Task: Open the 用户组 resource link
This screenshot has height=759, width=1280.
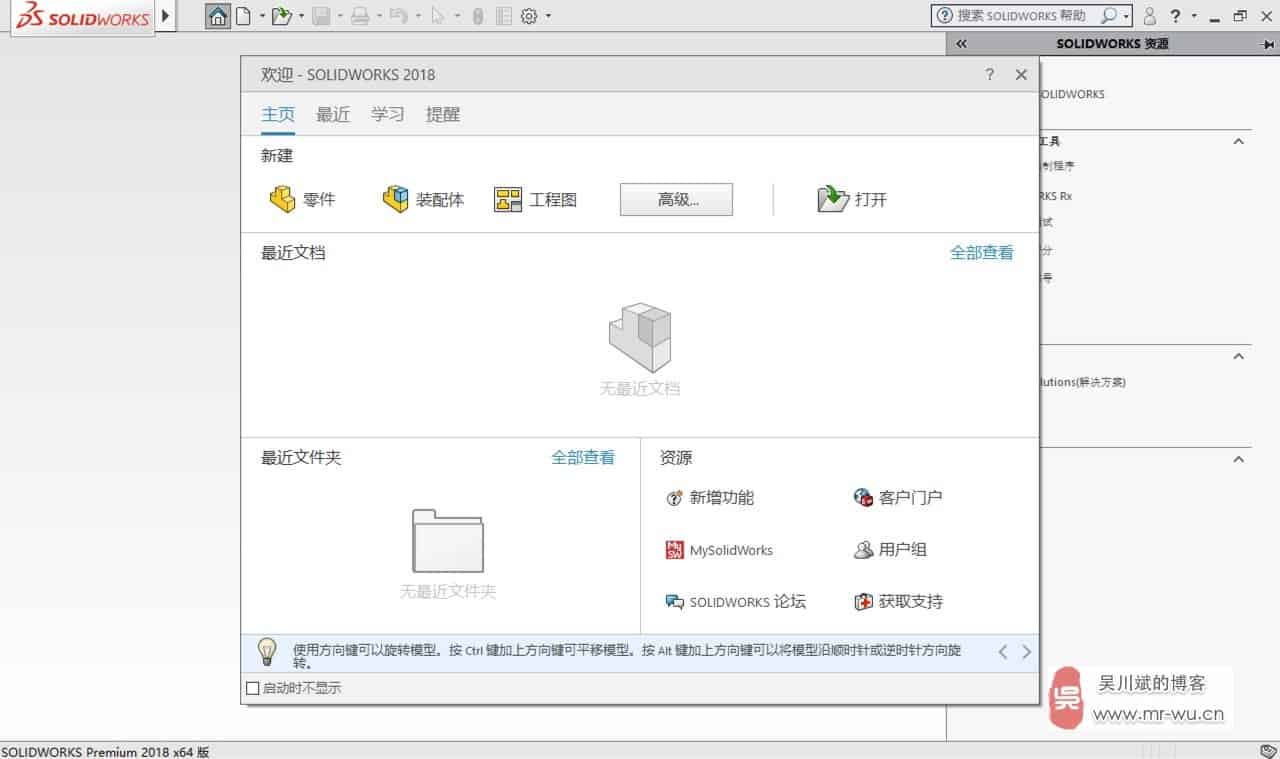Action: 890,549
